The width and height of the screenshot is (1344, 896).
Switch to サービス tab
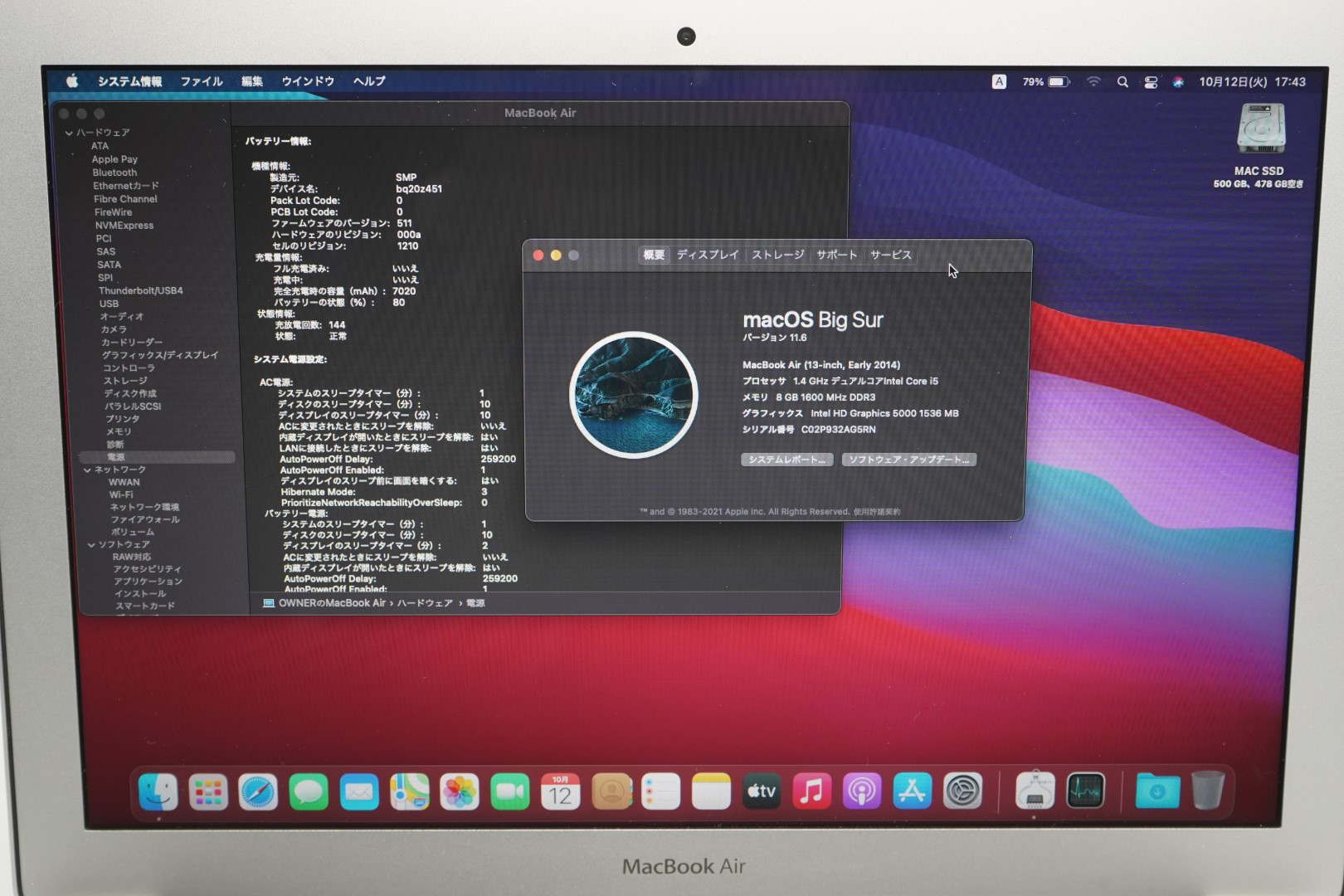pyautogui.click(x=891, y=255)
